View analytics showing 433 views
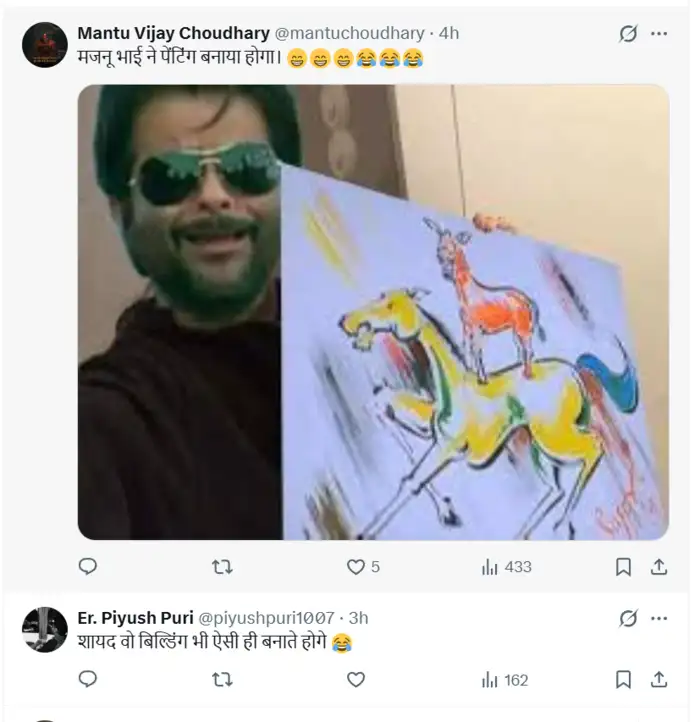Viewport: 700px width, 722px height. (x=507, y=567)
